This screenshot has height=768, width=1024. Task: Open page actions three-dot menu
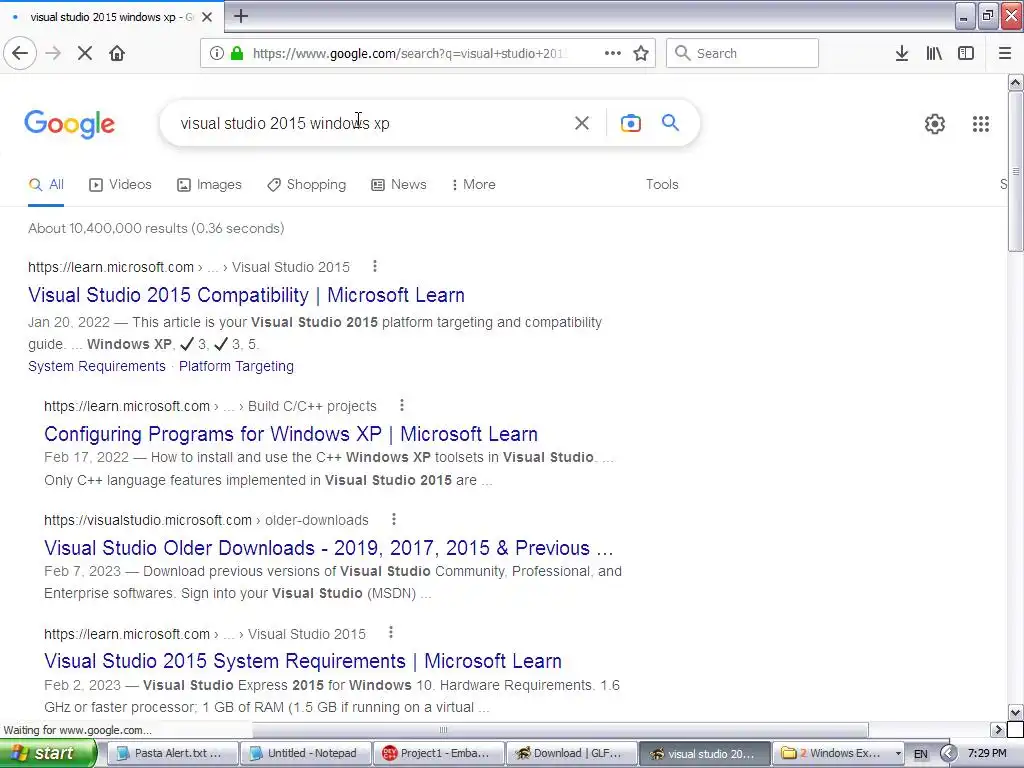click(x=613, y=53)
